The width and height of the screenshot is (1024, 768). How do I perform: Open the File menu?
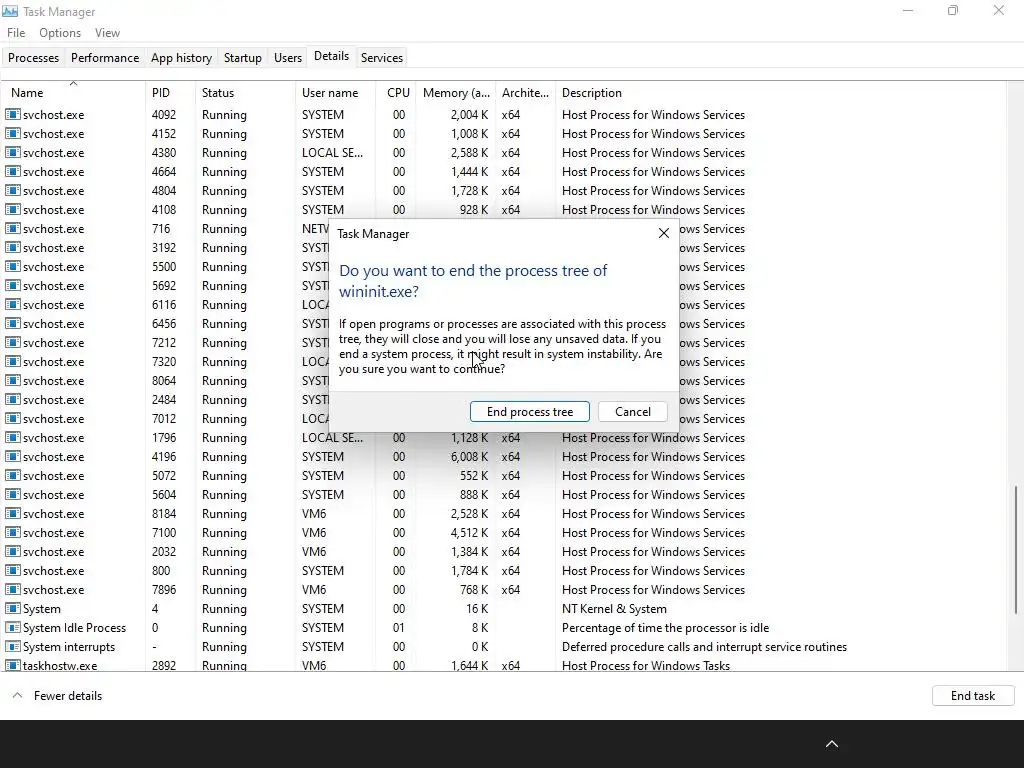tap(16, 33)
